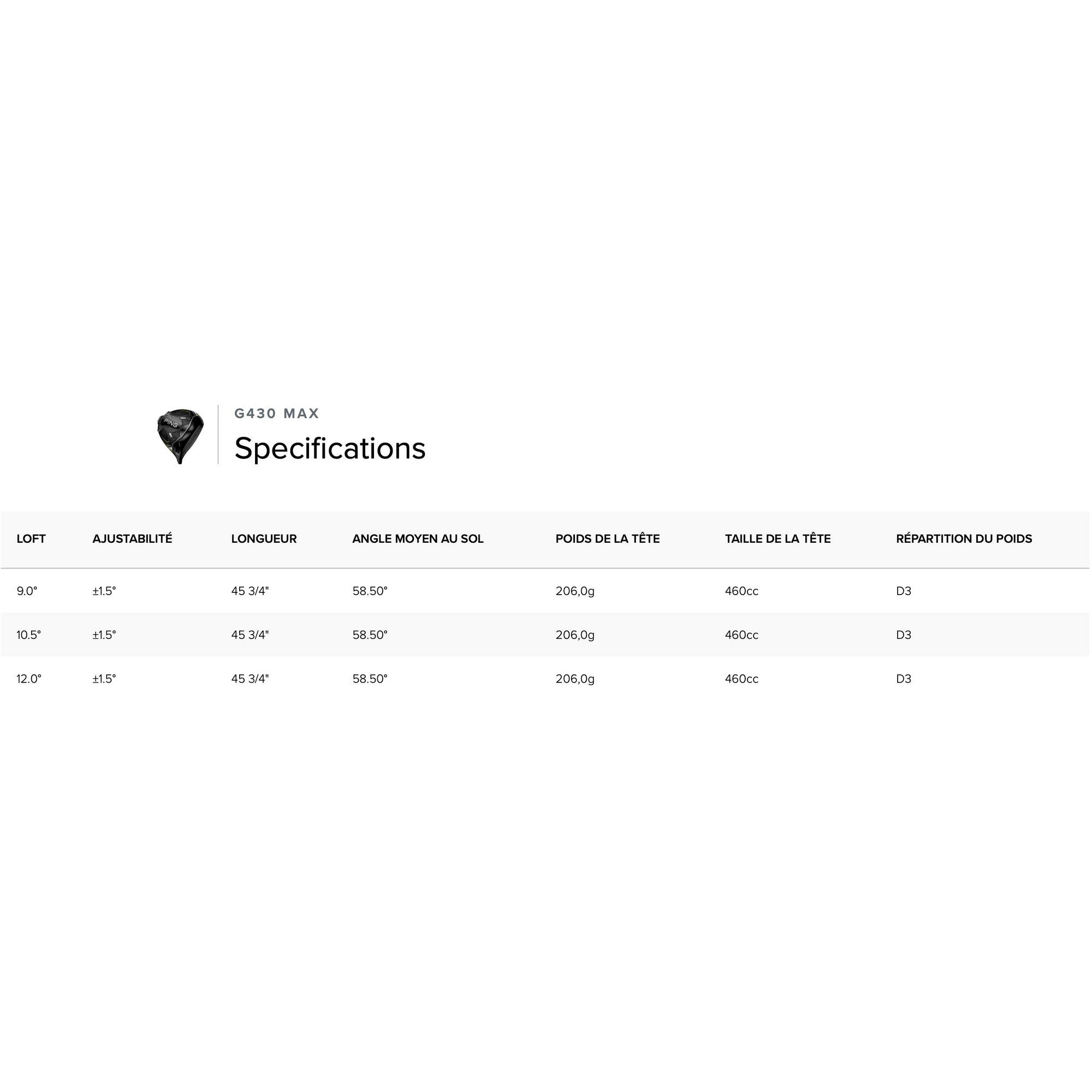Click the D3 value in the 9.0° row
Image resolution: width=1092 pixels, height=1092 pixels.
pos(904,591)
